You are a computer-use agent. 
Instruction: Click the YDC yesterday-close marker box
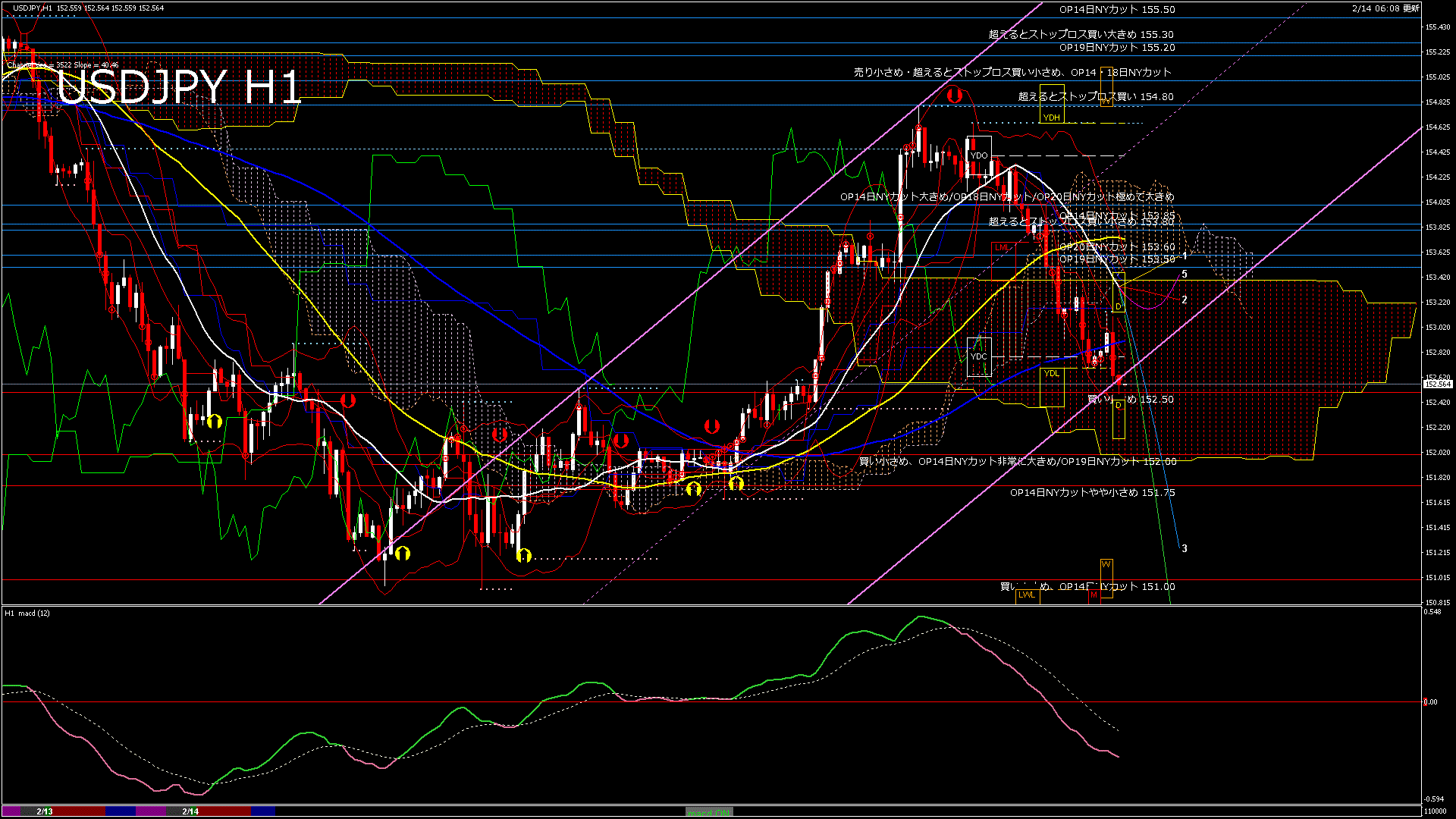[979, 356]
